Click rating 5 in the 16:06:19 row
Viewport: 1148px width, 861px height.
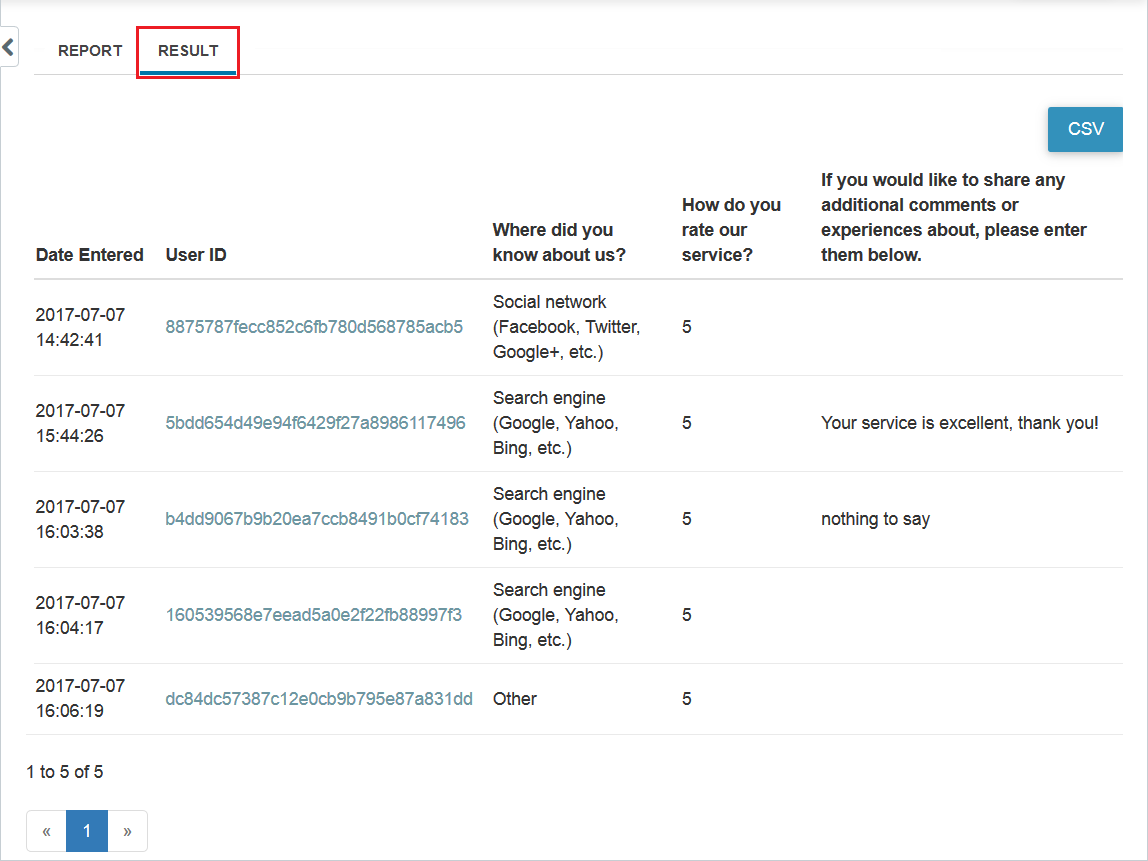coord(687,699)
